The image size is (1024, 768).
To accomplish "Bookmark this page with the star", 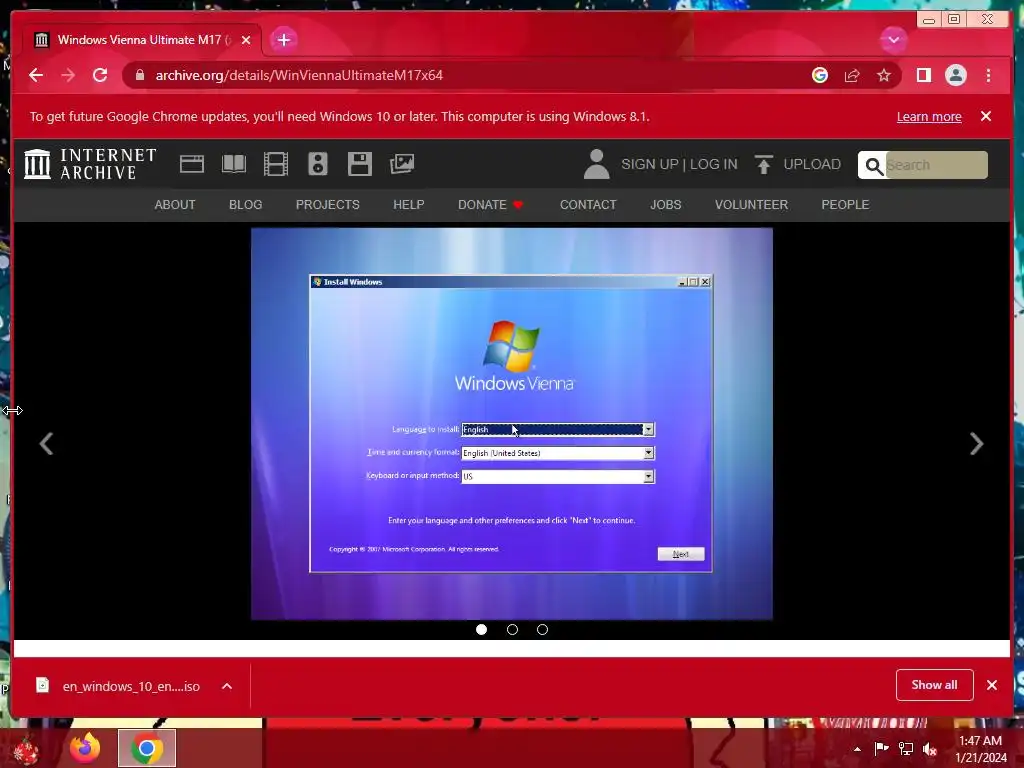I will (884, 75).
